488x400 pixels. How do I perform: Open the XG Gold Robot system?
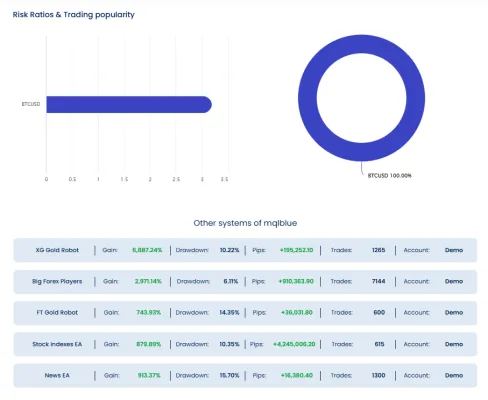pos(57,250)
